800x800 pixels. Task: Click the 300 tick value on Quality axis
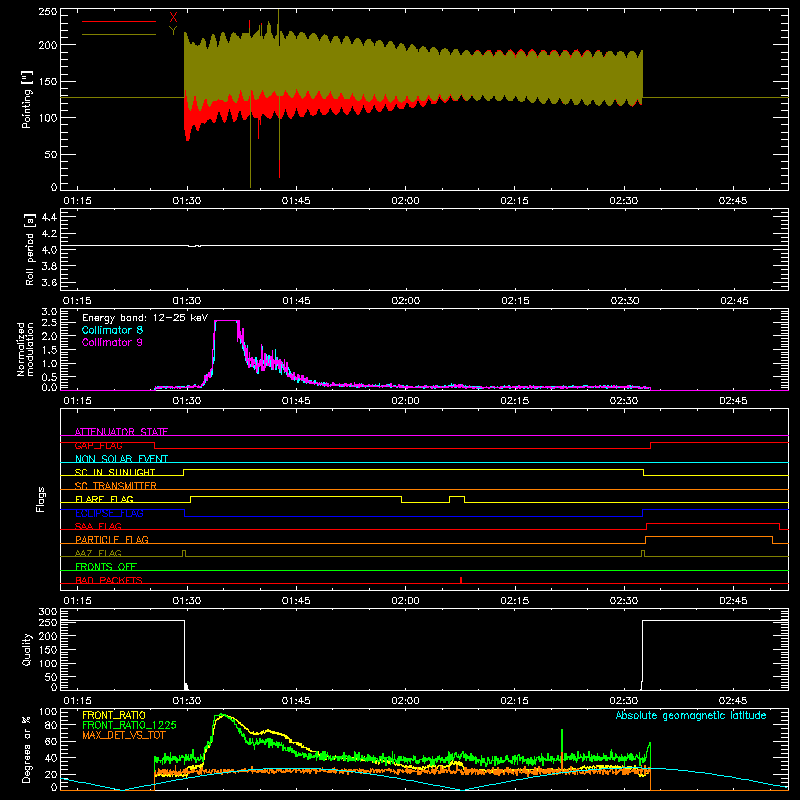[x=48, y=612]
